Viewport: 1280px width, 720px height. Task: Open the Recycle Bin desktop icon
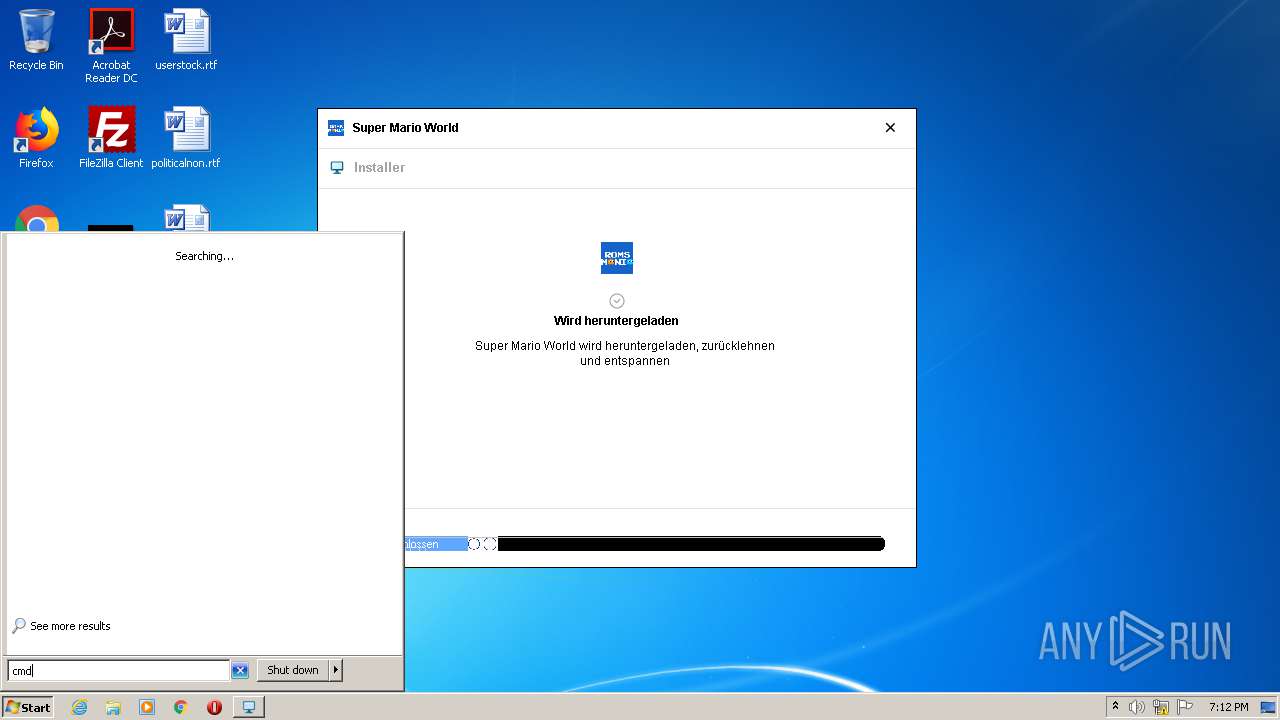pyautogui.click(x=36, y=40)
